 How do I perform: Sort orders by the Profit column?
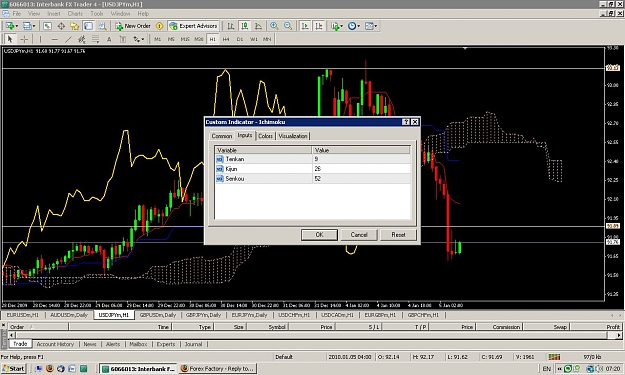[596, 327]
